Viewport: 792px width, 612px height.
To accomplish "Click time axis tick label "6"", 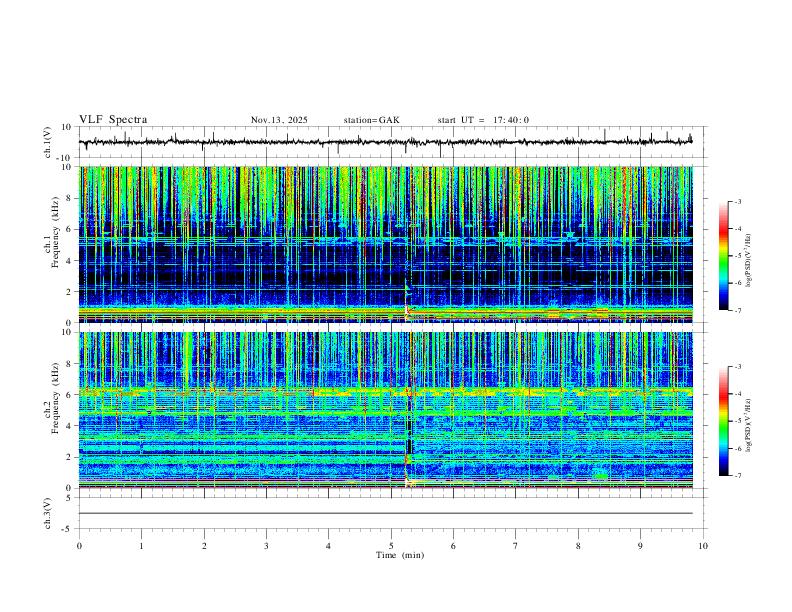I will tap(454, 546).
